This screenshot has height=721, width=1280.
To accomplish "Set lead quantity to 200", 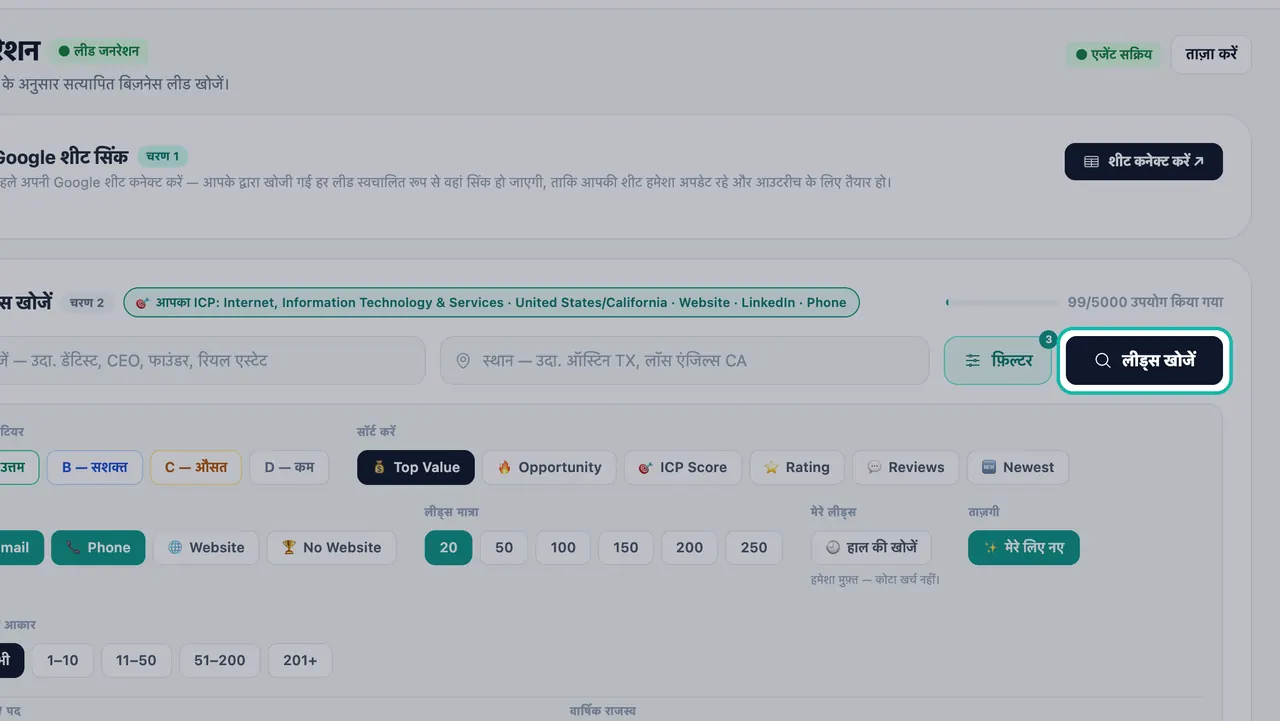I will coord(690,547).
